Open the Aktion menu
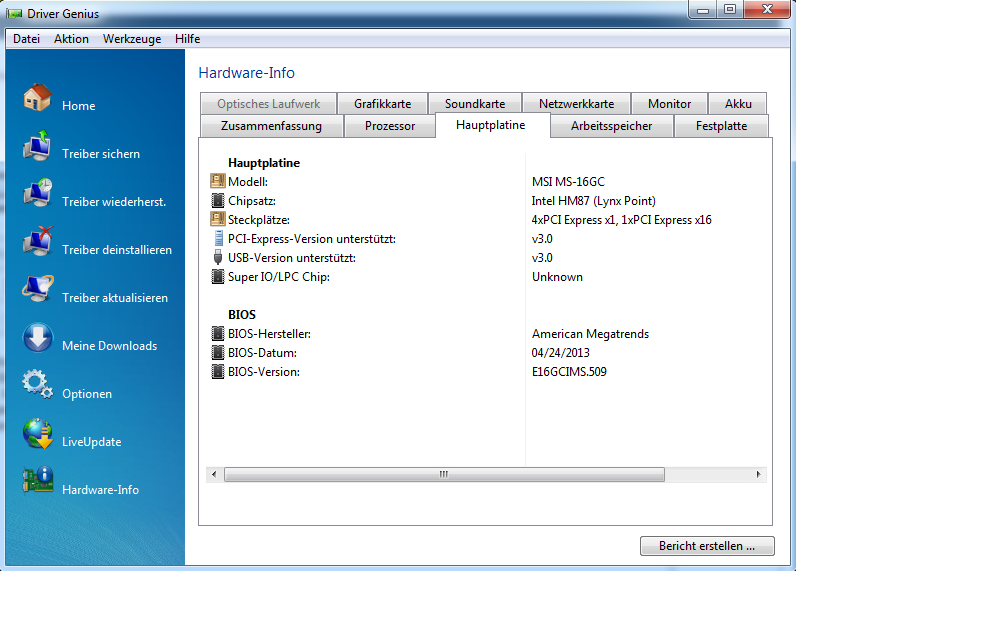 (x=71, y=39)
